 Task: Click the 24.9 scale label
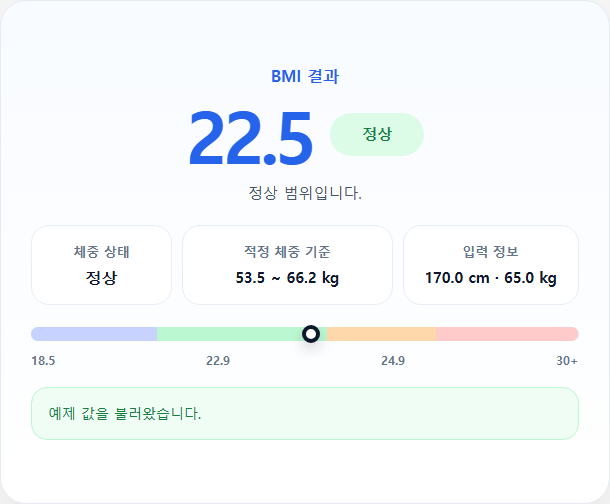393,361
